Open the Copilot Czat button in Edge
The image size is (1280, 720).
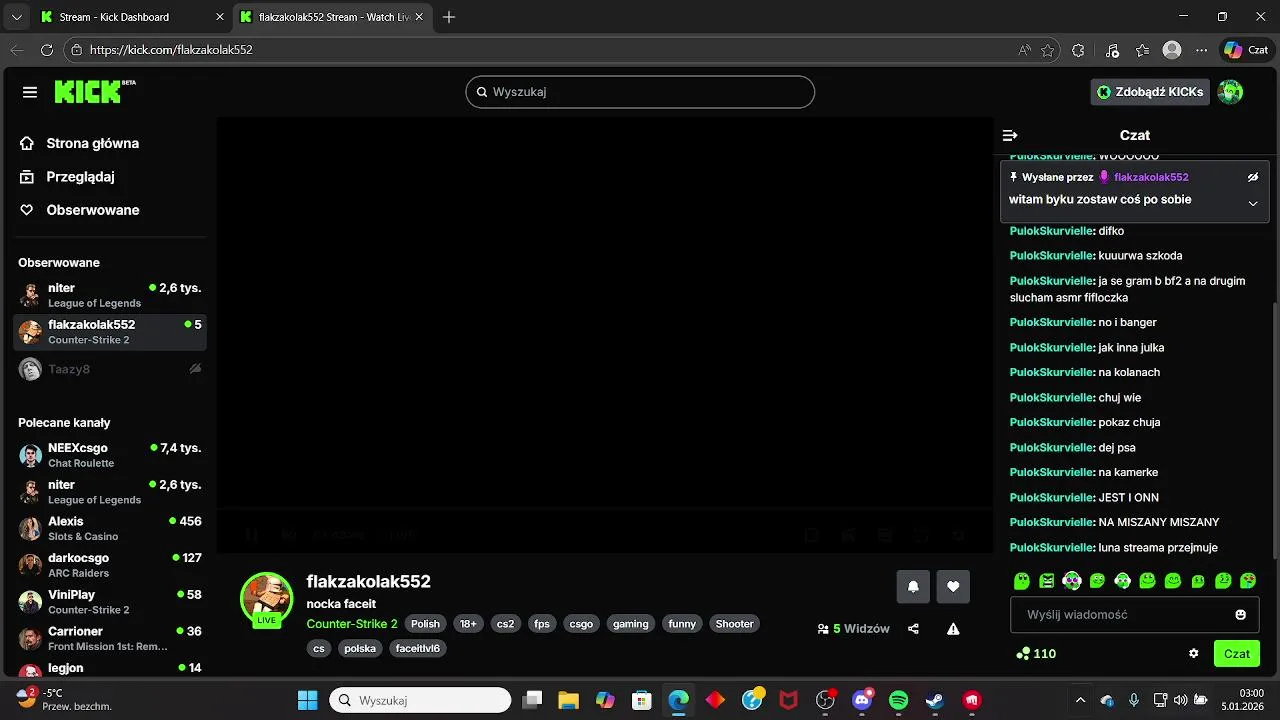point(1247,50)
